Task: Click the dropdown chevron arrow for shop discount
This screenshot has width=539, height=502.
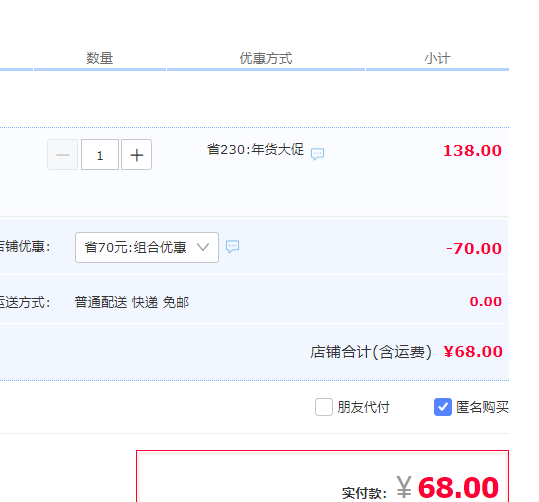Action: (x=203, y=247)
